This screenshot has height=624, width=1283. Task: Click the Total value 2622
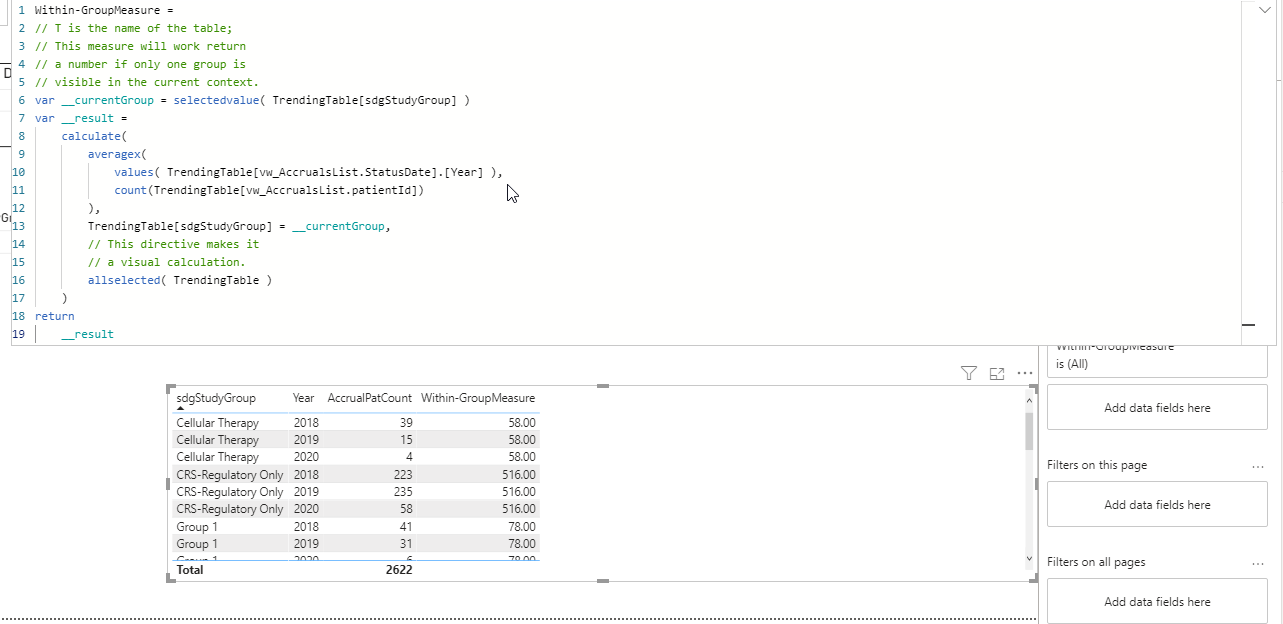pyautogui.click(x=399, y=570)
